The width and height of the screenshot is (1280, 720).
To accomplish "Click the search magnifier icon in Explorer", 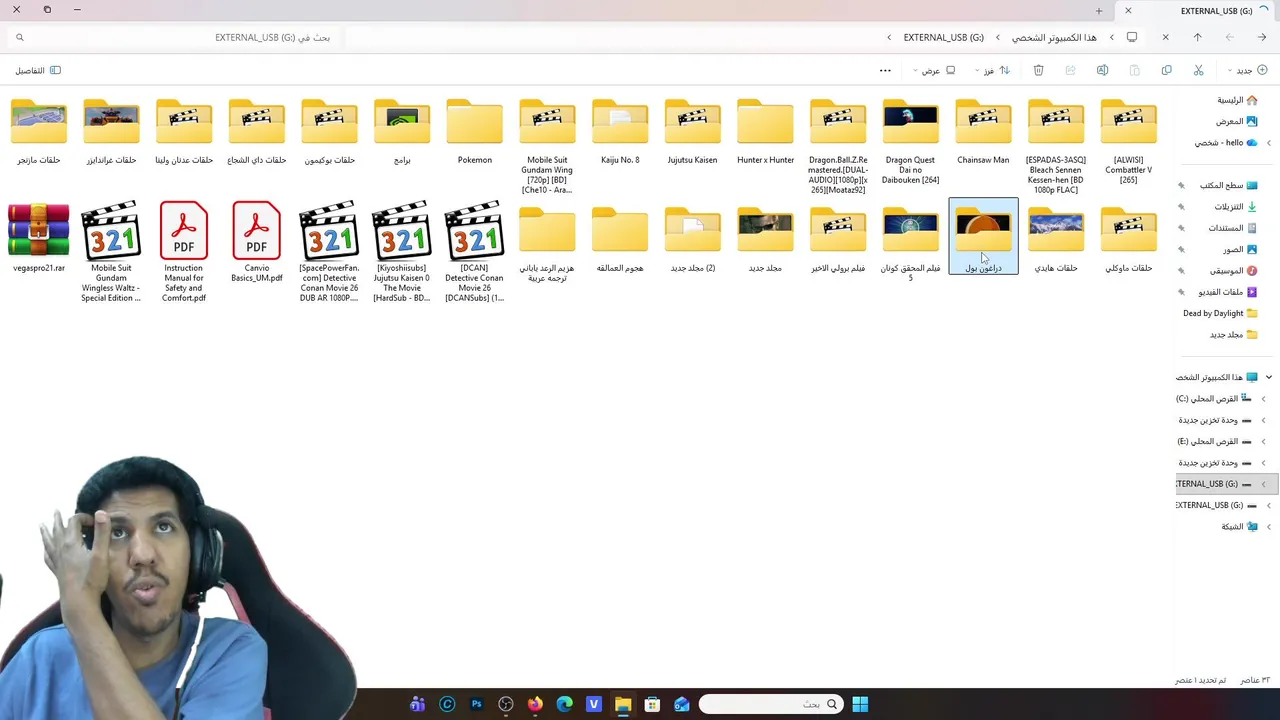I will (19, 37).
